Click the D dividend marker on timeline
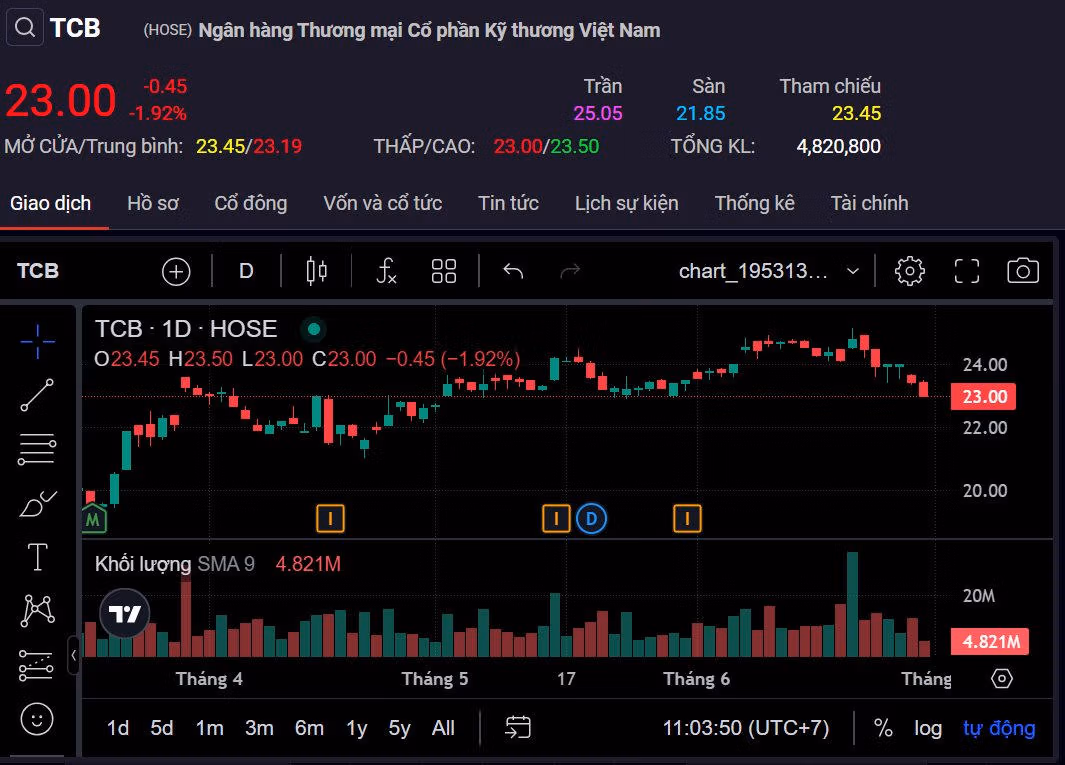1065x765 pixels. 592,518
